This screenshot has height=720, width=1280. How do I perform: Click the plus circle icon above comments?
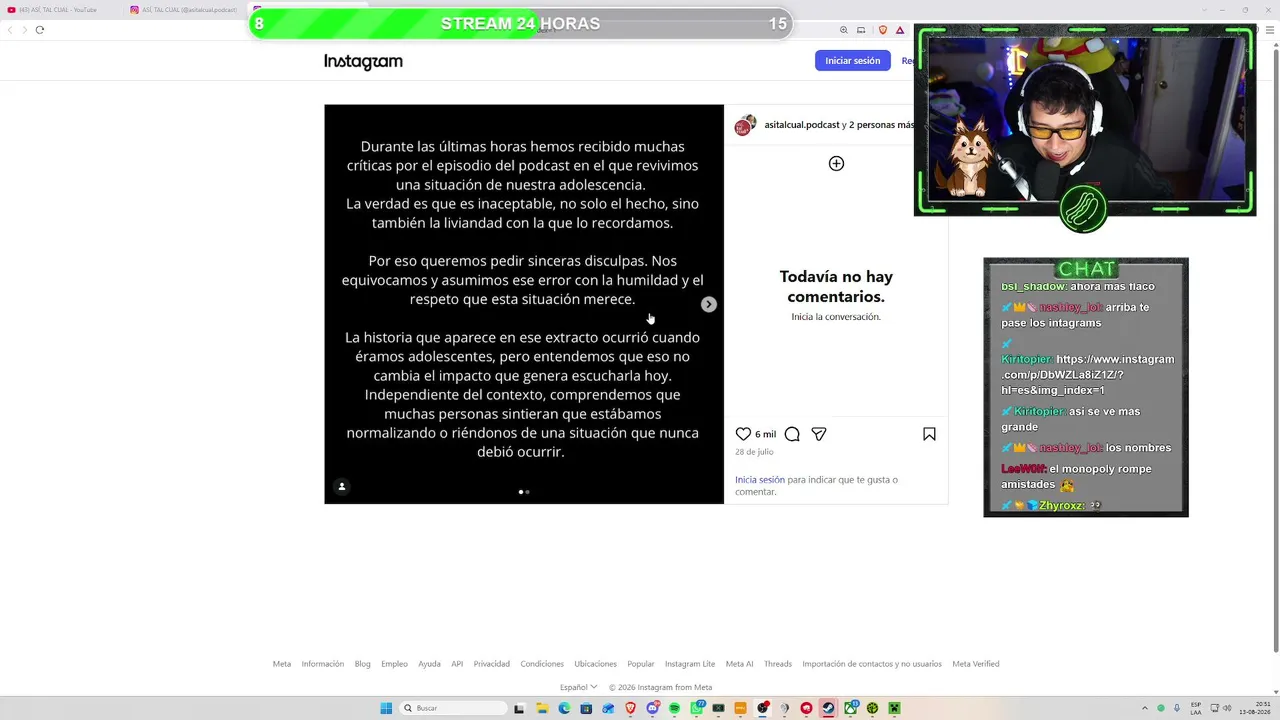836,163
